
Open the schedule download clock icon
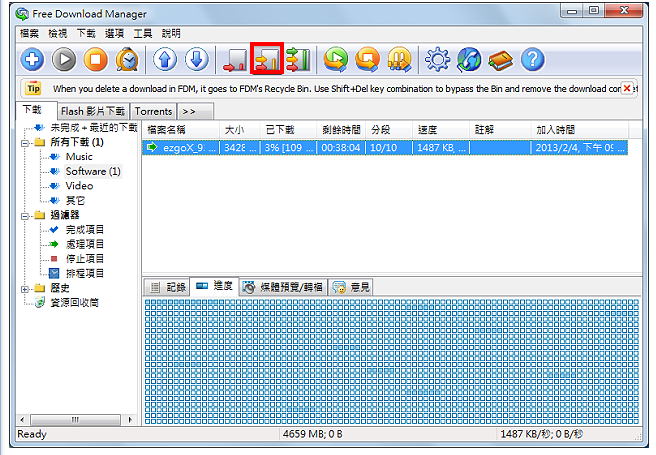(x=127, y=59)
